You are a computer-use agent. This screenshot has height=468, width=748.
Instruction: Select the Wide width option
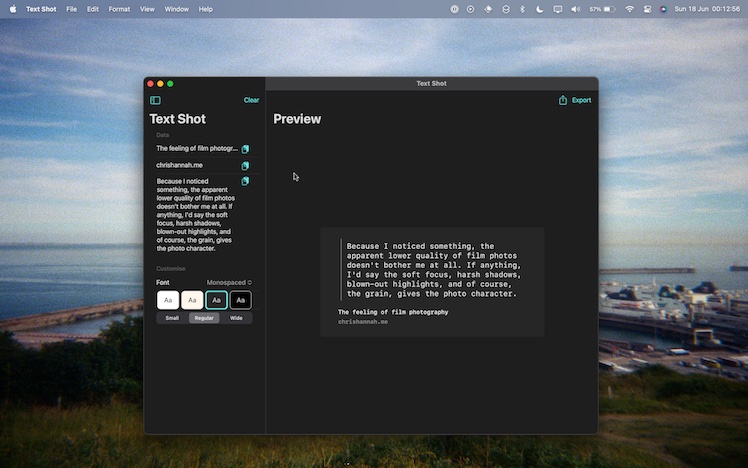click(x=236, y=318)
